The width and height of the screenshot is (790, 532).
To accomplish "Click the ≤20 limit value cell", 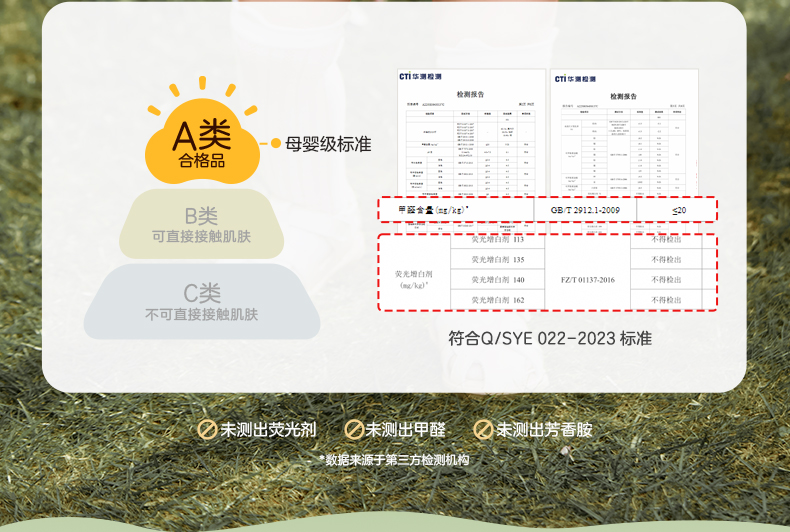I will (x=677, y=210).
